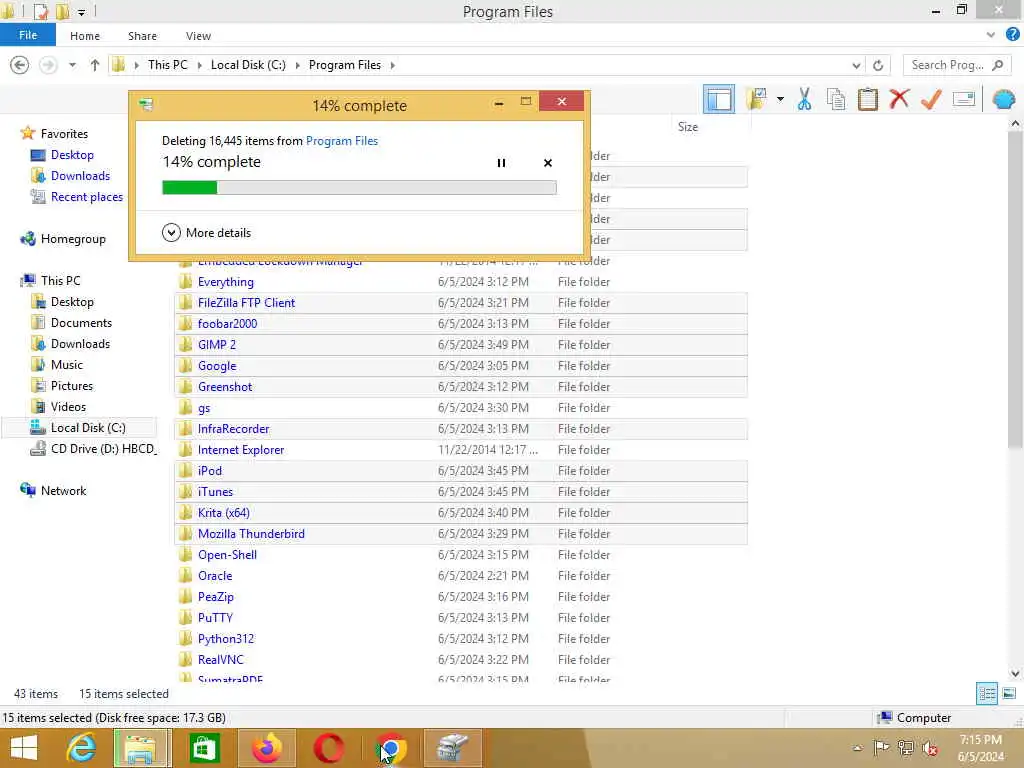Click the Properties icon in quick access toolbar
The height and width of the screenshot is (768, 1024).
pyautogui.click(x=40, y=11)
